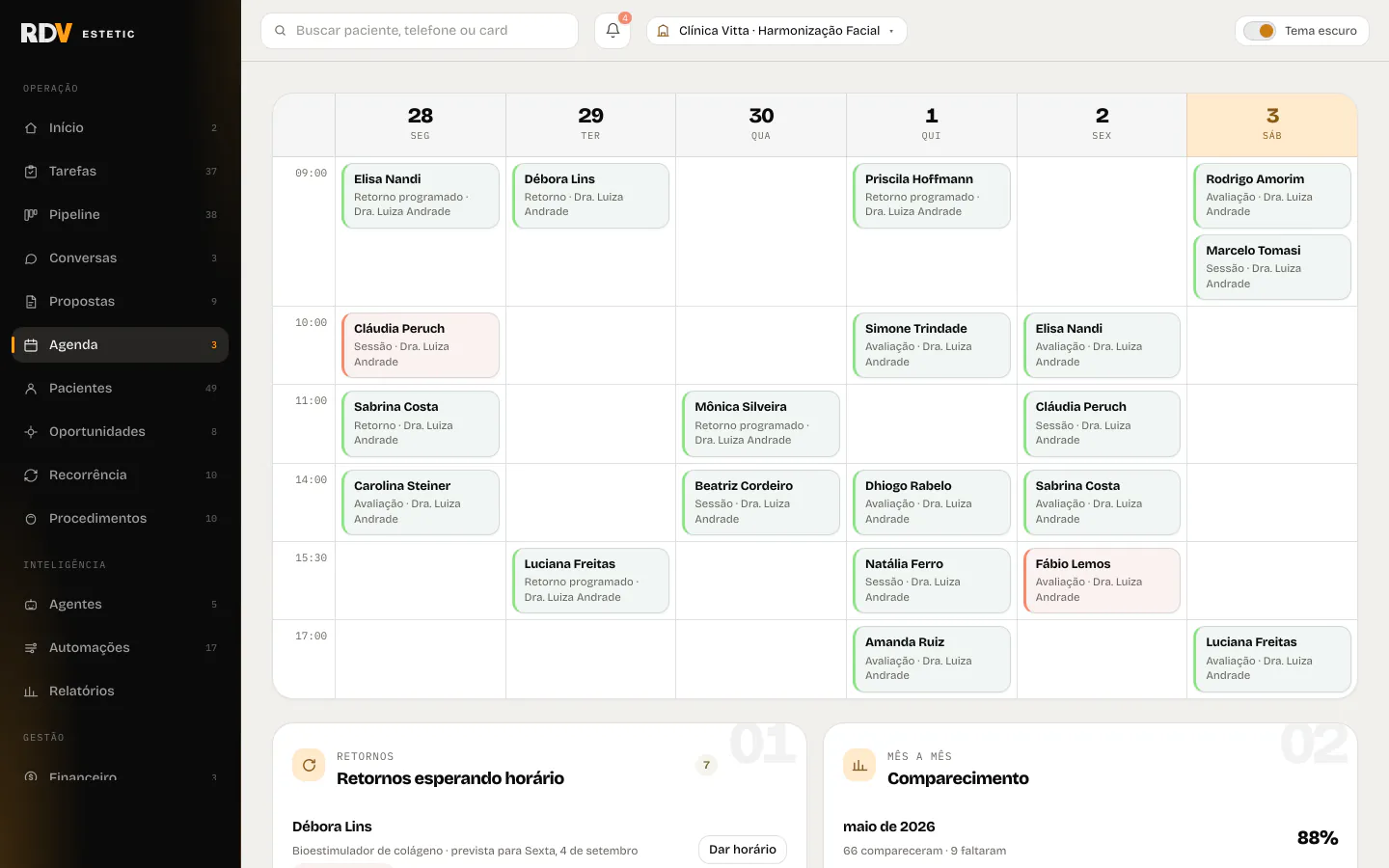
Task: Click the Tarefas clipboard icon
Action: pos(31,172)
